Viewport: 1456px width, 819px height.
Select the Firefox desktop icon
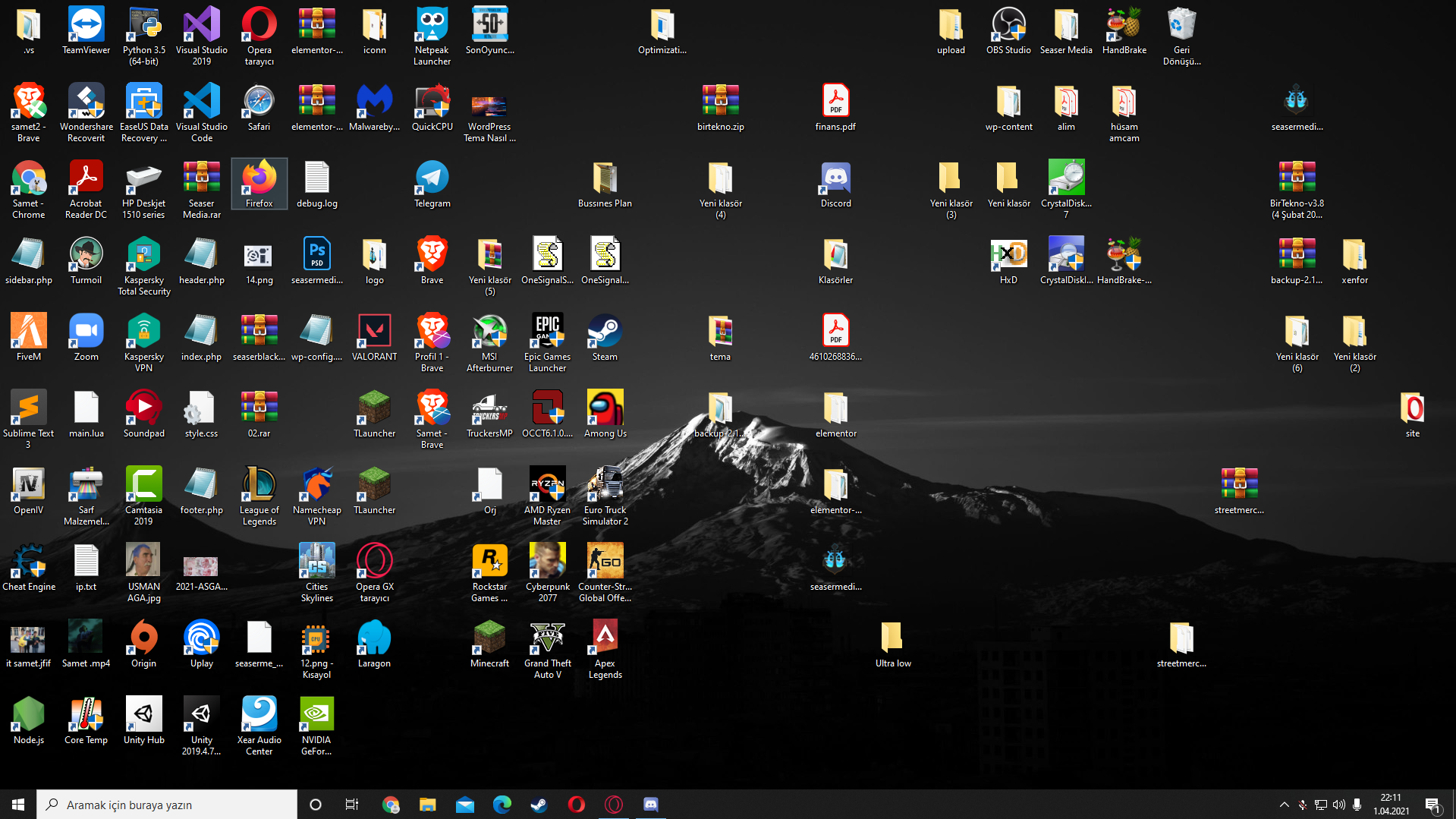(259, 184)
